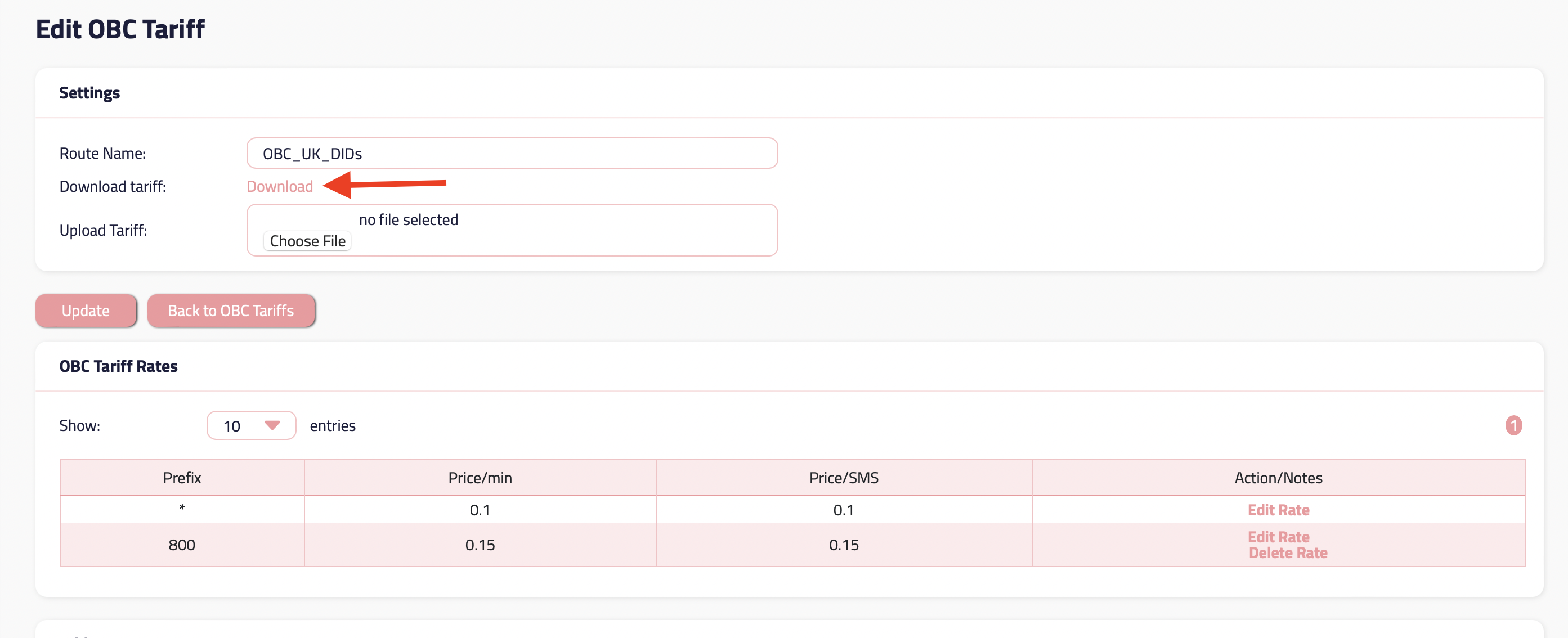This screenshot has height=638, width=1568.
Task: Click the OBC Tariff Rates heading
Action: (118, 366)
